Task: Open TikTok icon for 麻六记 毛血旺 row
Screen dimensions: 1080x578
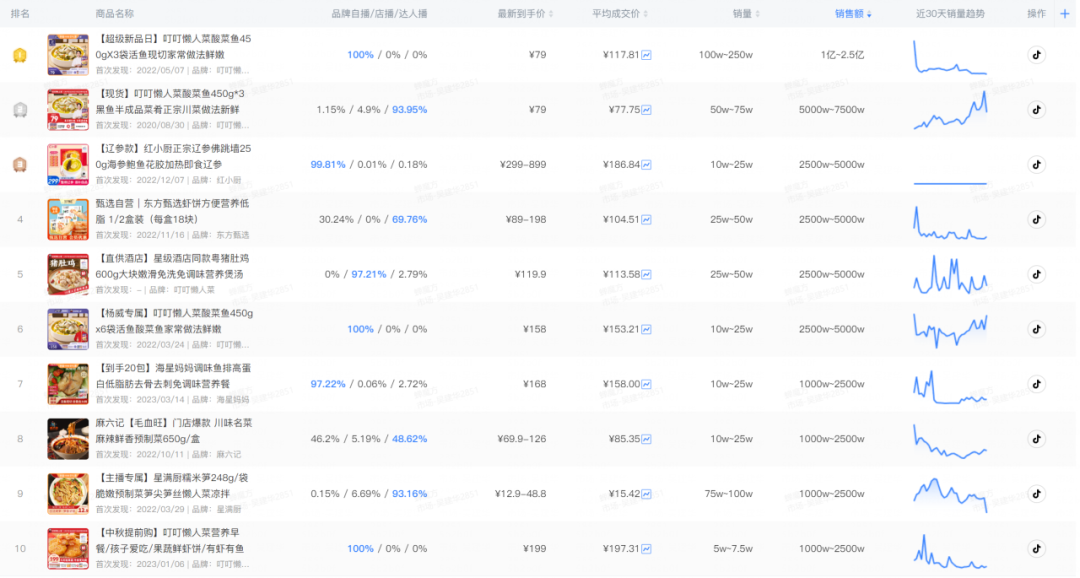Action: (1039, 440)
